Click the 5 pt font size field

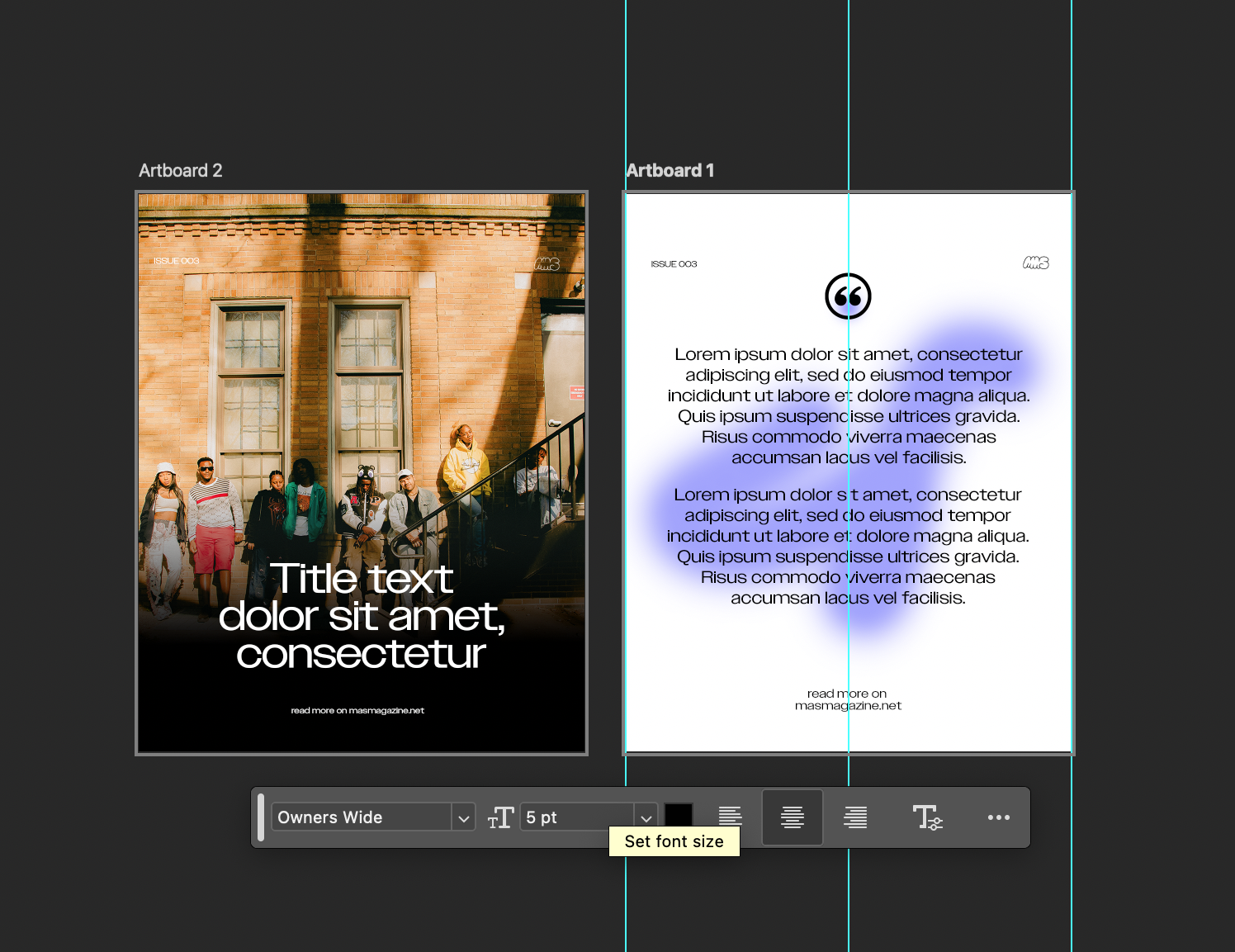[x=577, y=817]
